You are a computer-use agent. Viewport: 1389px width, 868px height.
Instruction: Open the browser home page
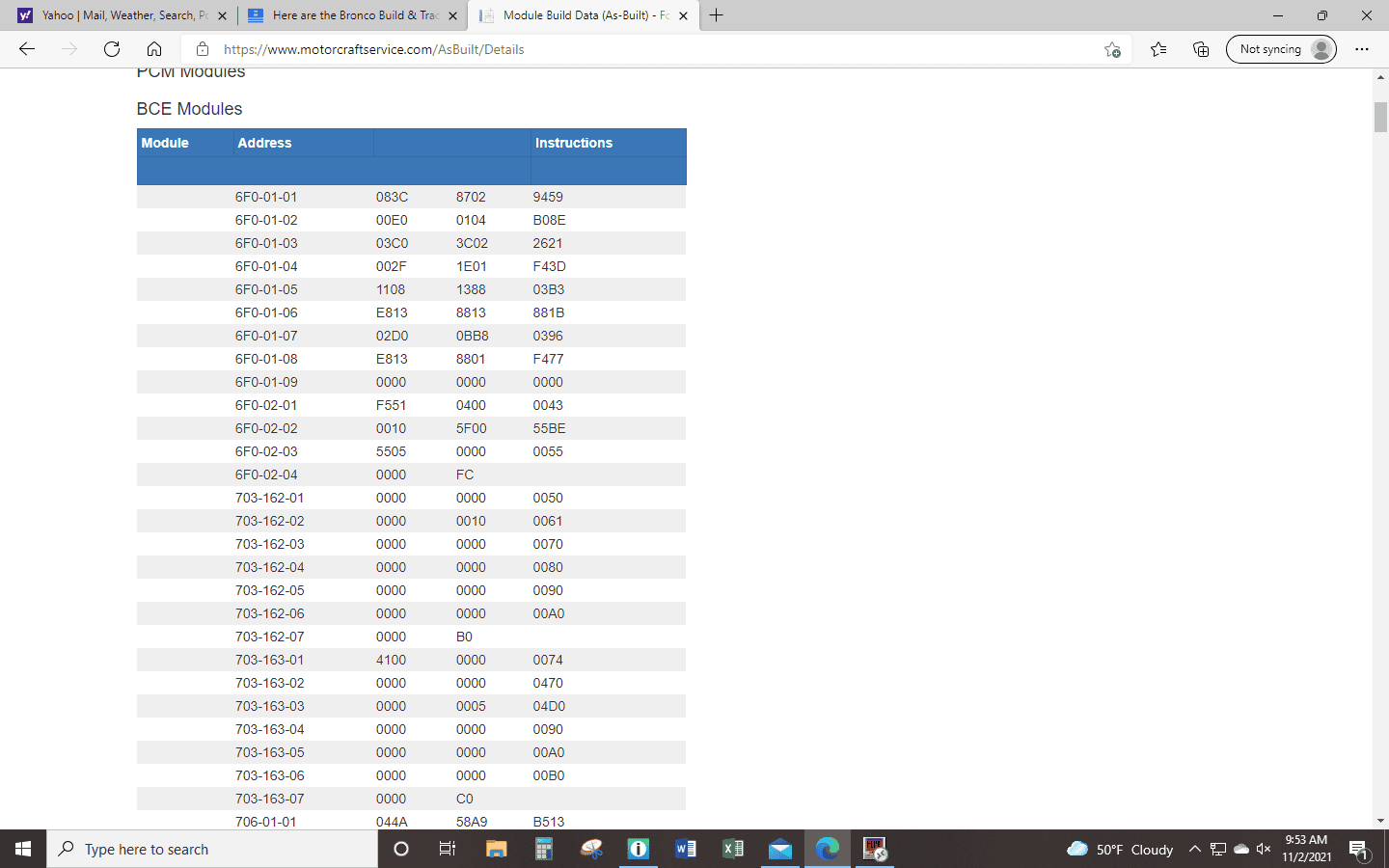[154, 49]
